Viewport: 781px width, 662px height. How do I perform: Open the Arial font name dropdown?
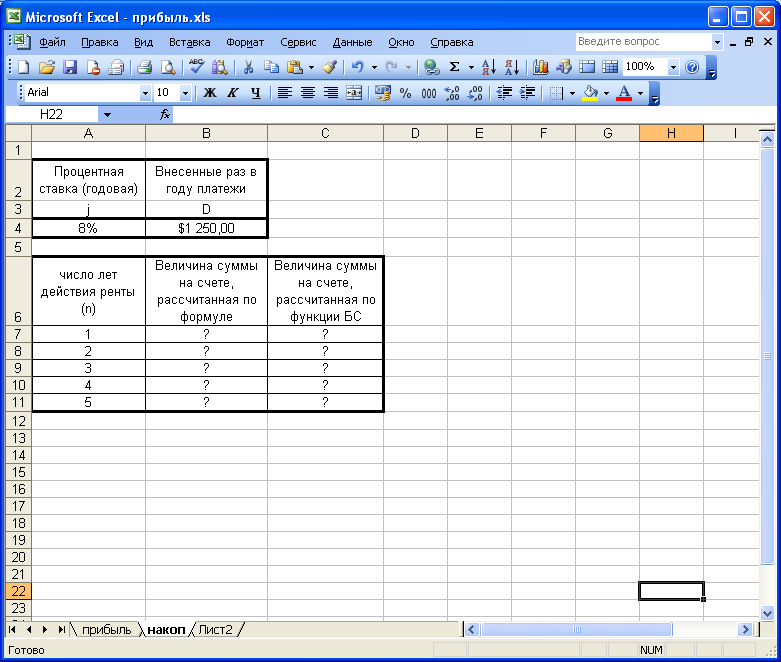[x=145, y=93]
